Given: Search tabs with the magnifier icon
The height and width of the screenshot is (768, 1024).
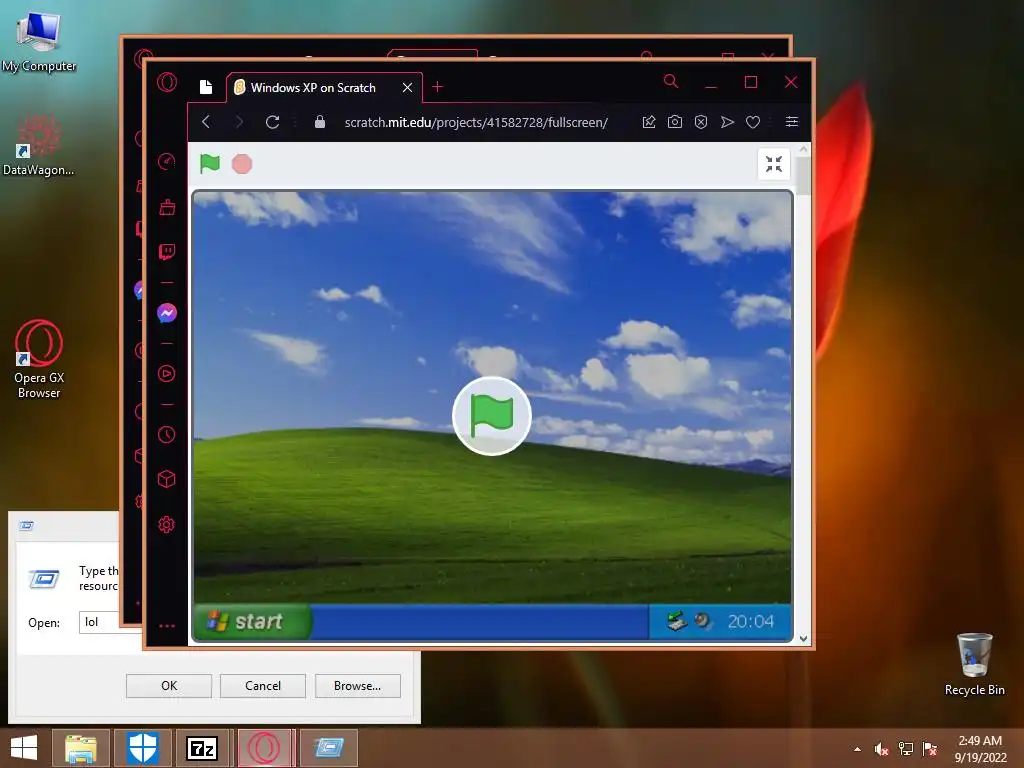Looking at the screenshot, I should point(671,81).
